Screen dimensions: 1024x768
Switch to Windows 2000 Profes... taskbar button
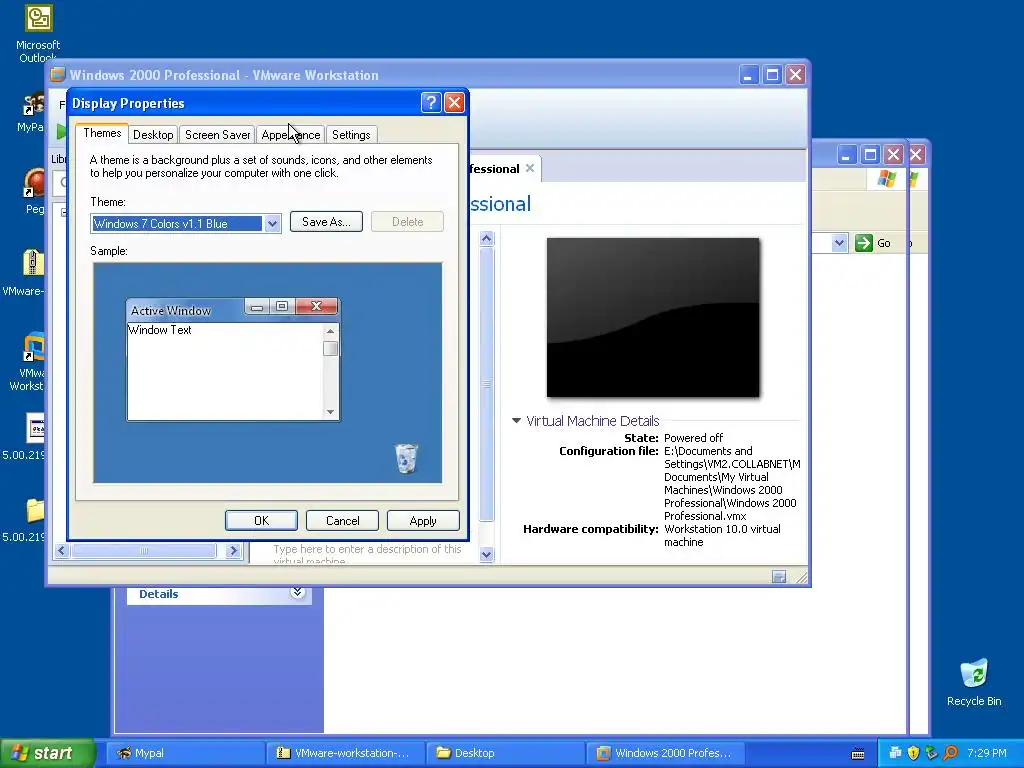pyautogui.click(x=665, y=753)
